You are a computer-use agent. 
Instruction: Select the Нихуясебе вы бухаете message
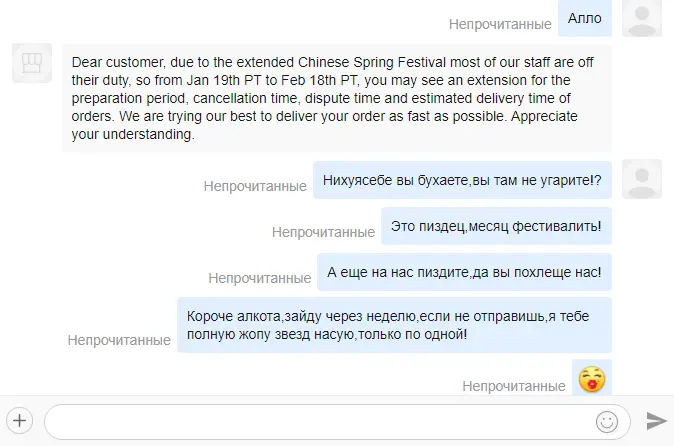(462, 180)
